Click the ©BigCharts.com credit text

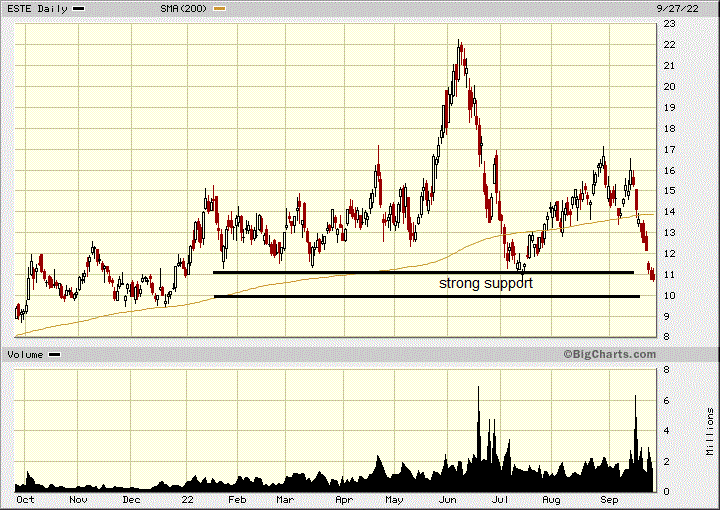(609, 354)
